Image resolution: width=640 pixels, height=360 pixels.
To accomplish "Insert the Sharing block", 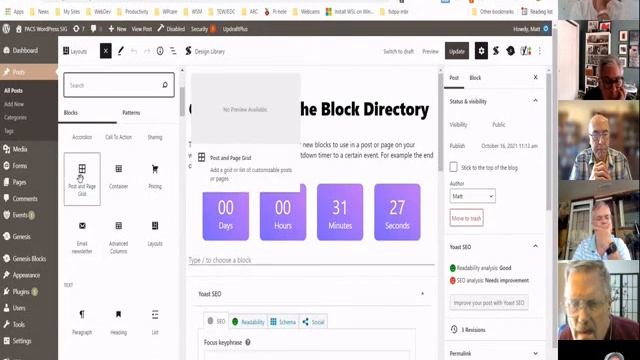I will [155, 137].
